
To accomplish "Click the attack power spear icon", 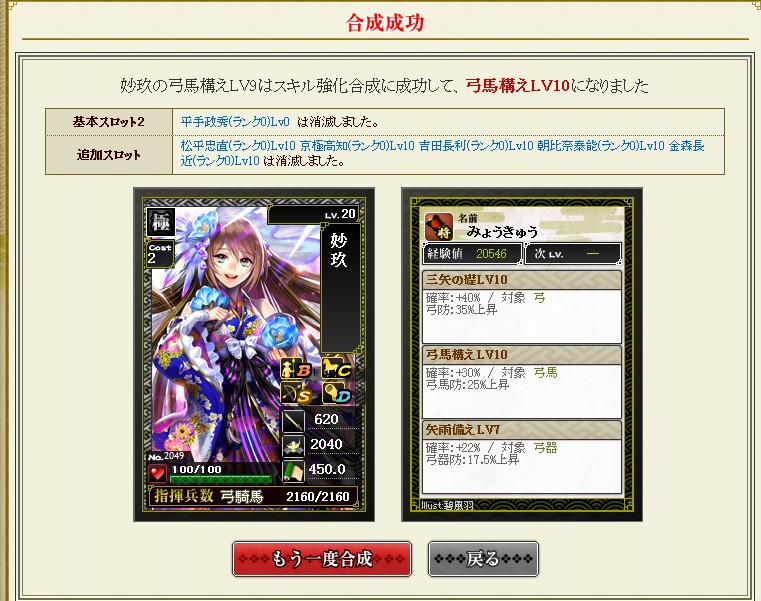I will pos(294,420).
